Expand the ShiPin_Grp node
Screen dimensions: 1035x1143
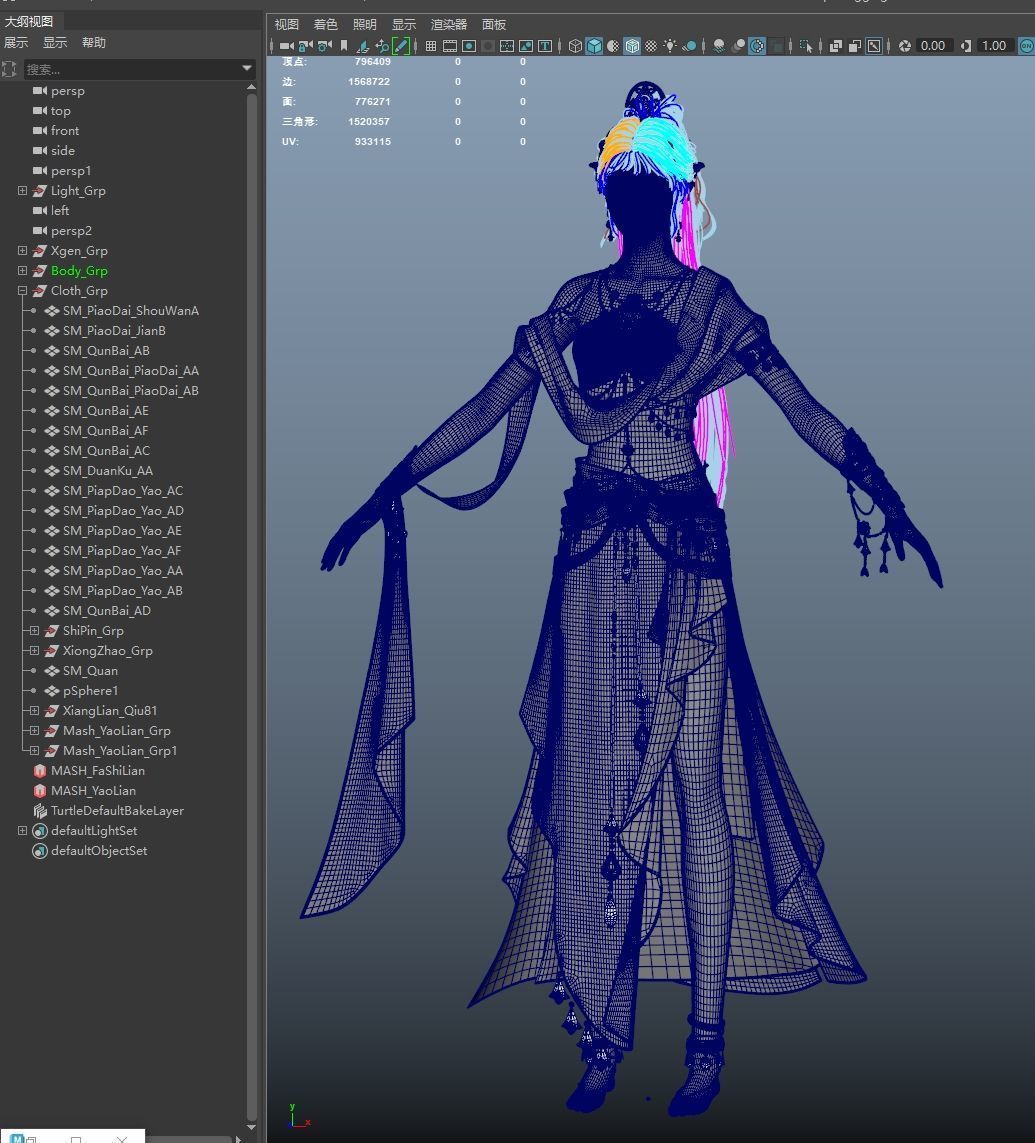click(34, 631)
